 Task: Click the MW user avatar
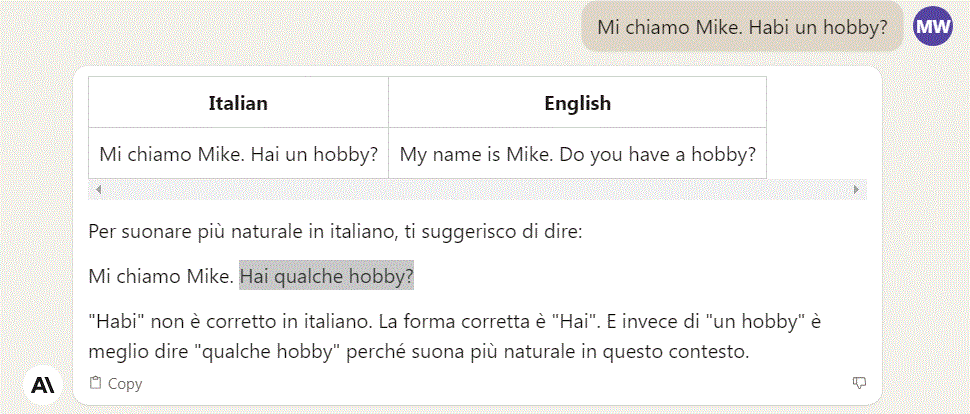(933, 26)
